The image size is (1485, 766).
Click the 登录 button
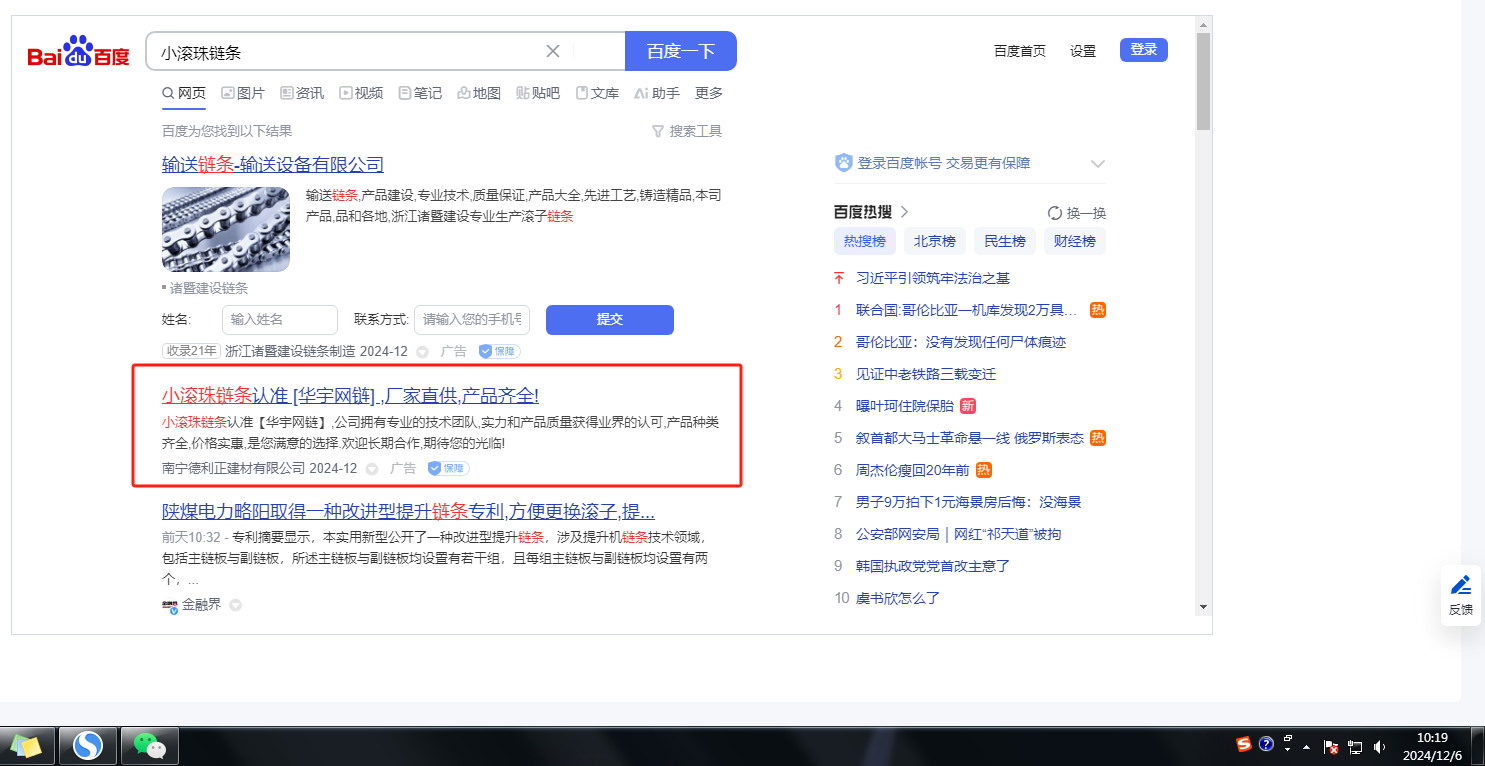(x=1144, y=50)
